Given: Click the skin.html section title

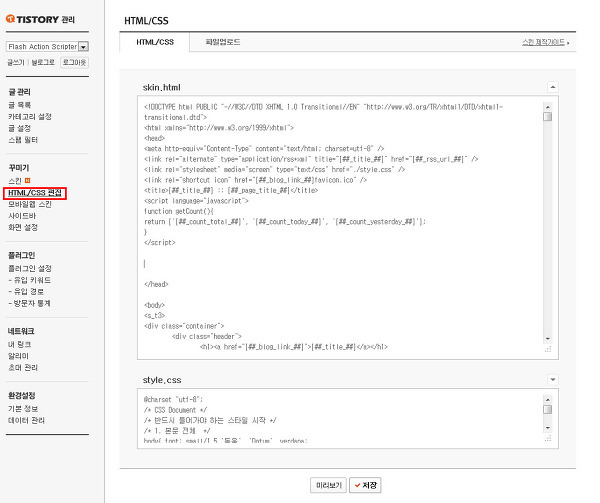Looking at the screenshot, I should (x=161, y=88).
